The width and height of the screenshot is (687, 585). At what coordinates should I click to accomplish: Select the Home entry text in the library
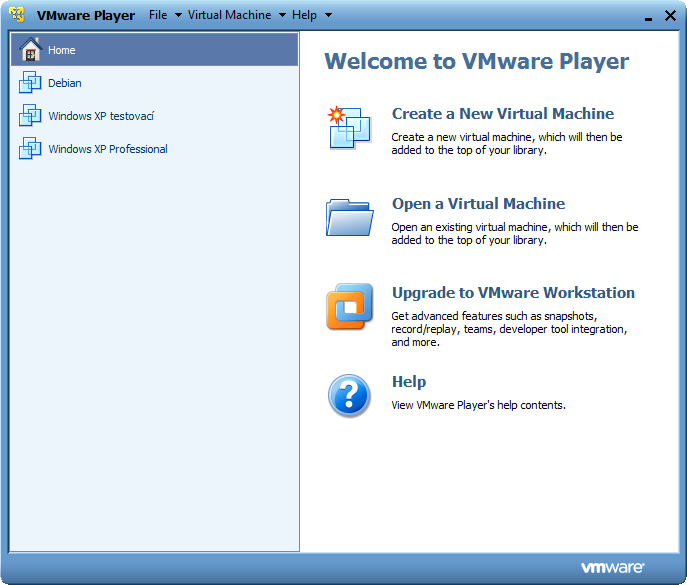(62, 50)
